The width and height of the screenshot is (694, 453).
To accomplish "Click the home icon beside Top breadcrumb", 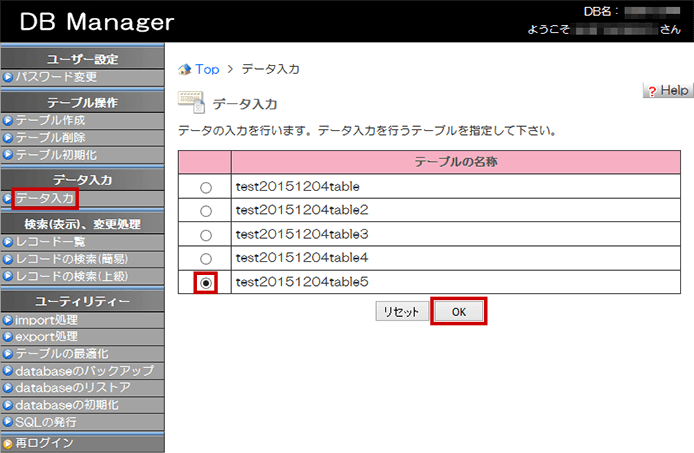I will 184,69.
